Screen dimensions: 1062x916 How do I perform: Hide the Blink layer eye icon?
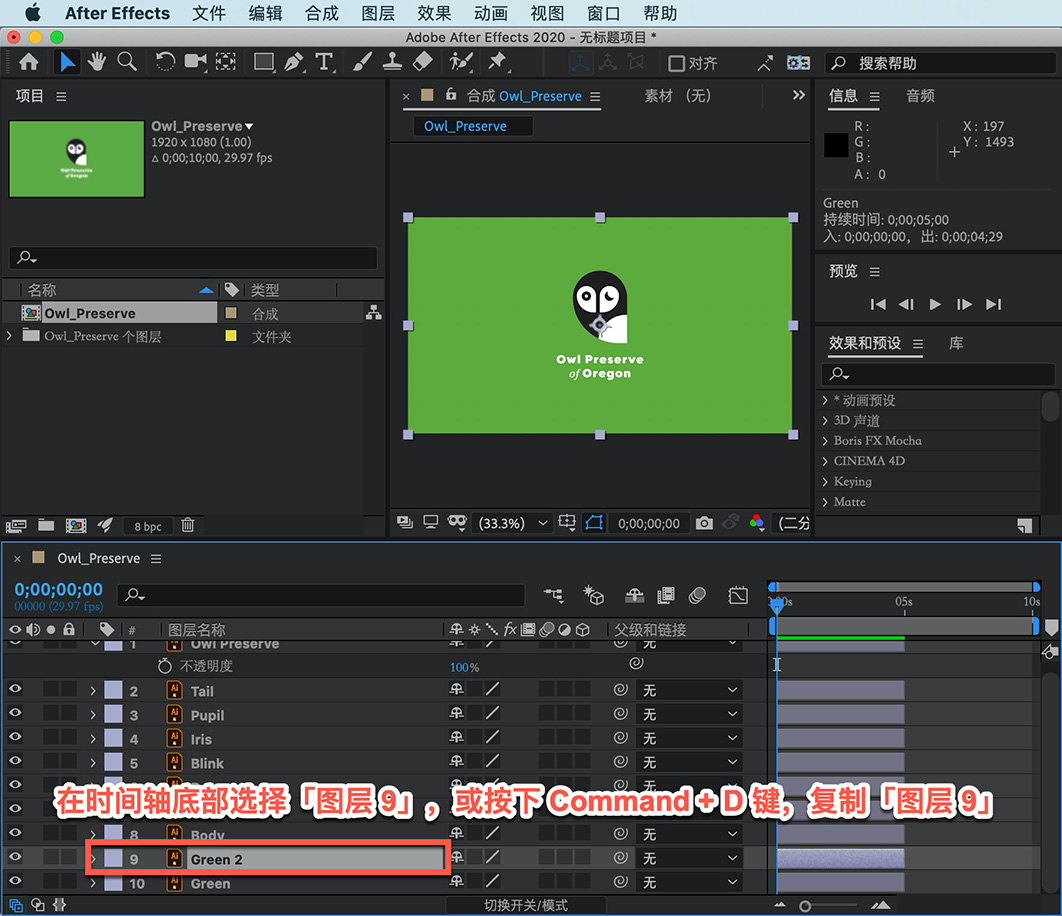(x=15, y=761)
